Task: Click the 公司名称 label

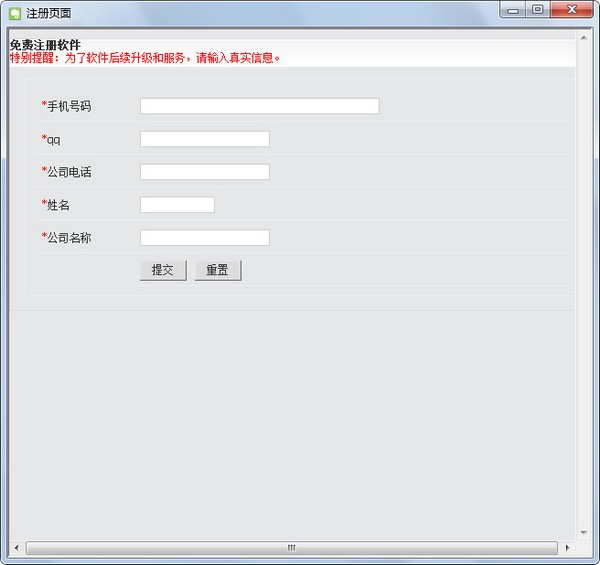Action: [69, 238]
